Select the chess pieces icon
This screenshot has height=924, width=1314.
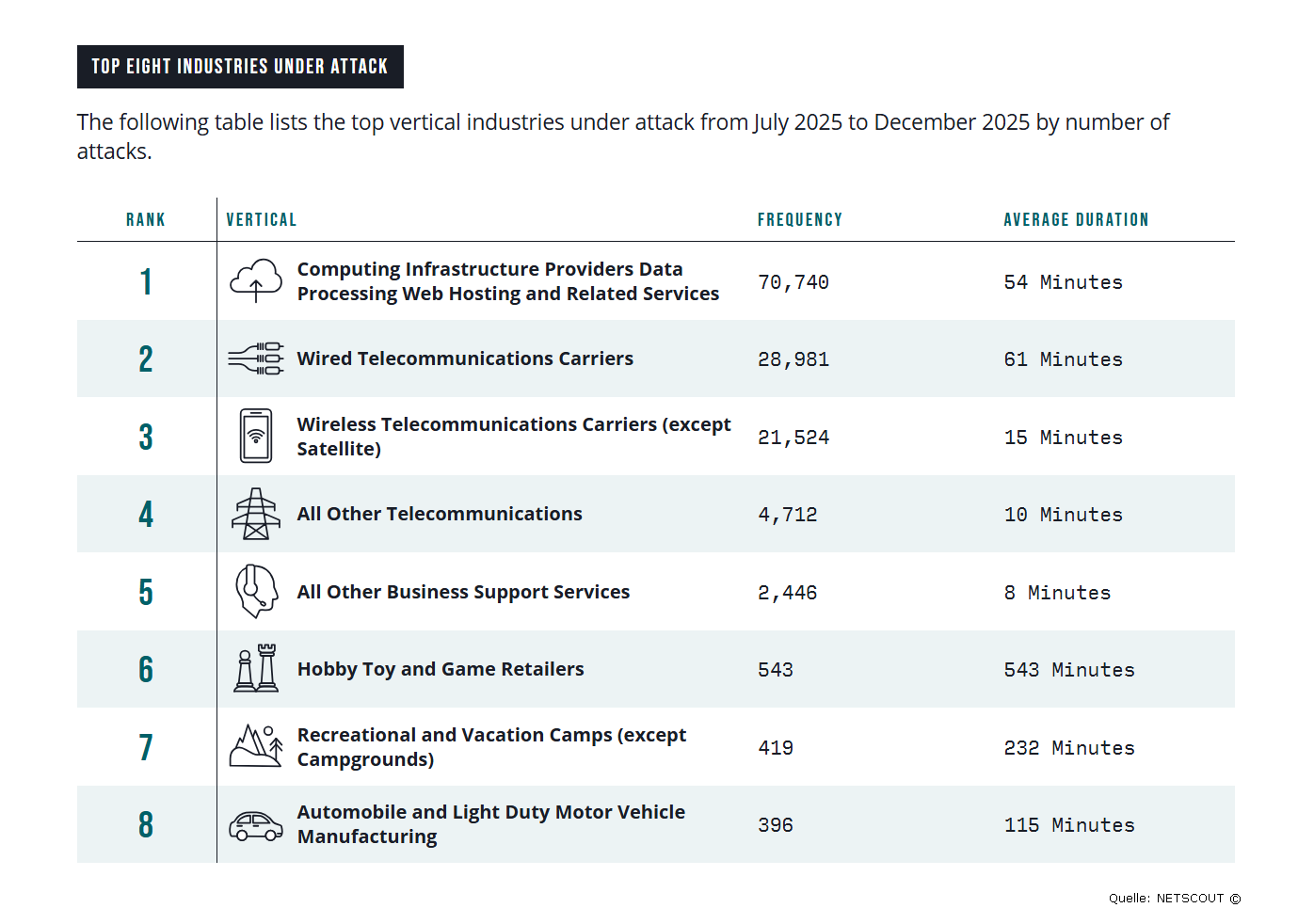point(256,669)
